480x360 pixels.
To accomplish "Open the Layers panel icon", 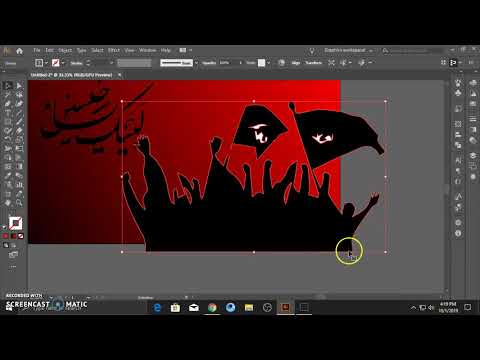I will click(x=473, y=155).
